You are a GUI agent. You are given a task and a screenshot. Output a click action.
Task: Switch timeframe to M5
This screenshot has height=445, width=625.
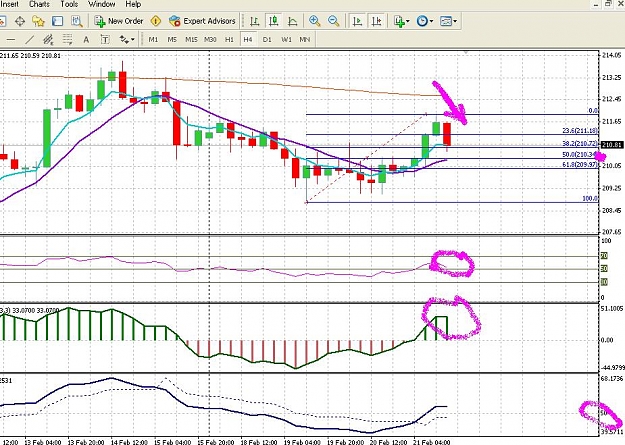click(x=172, y=39)
